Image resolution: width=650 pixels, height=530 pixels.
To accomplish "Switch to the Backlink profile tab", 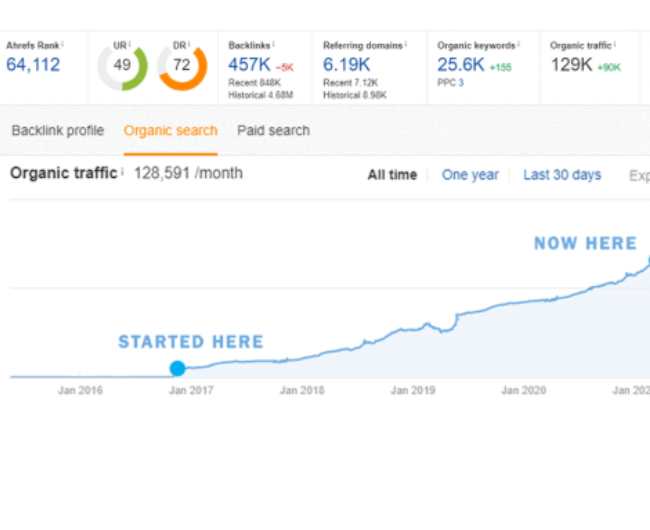I will pyautogui.click(x=57, y=130).
